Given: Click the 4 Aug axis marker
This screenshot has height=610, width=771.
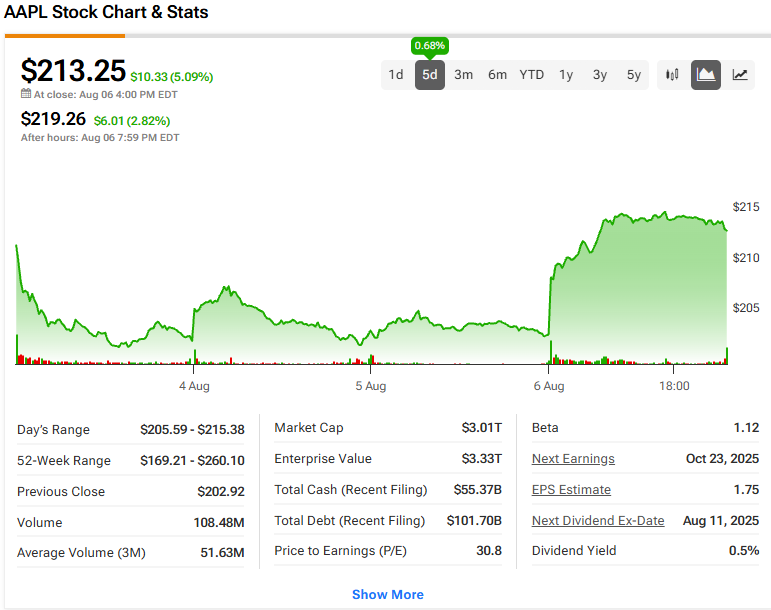Looking at the screenshot, I should click(x=194, y=386).
